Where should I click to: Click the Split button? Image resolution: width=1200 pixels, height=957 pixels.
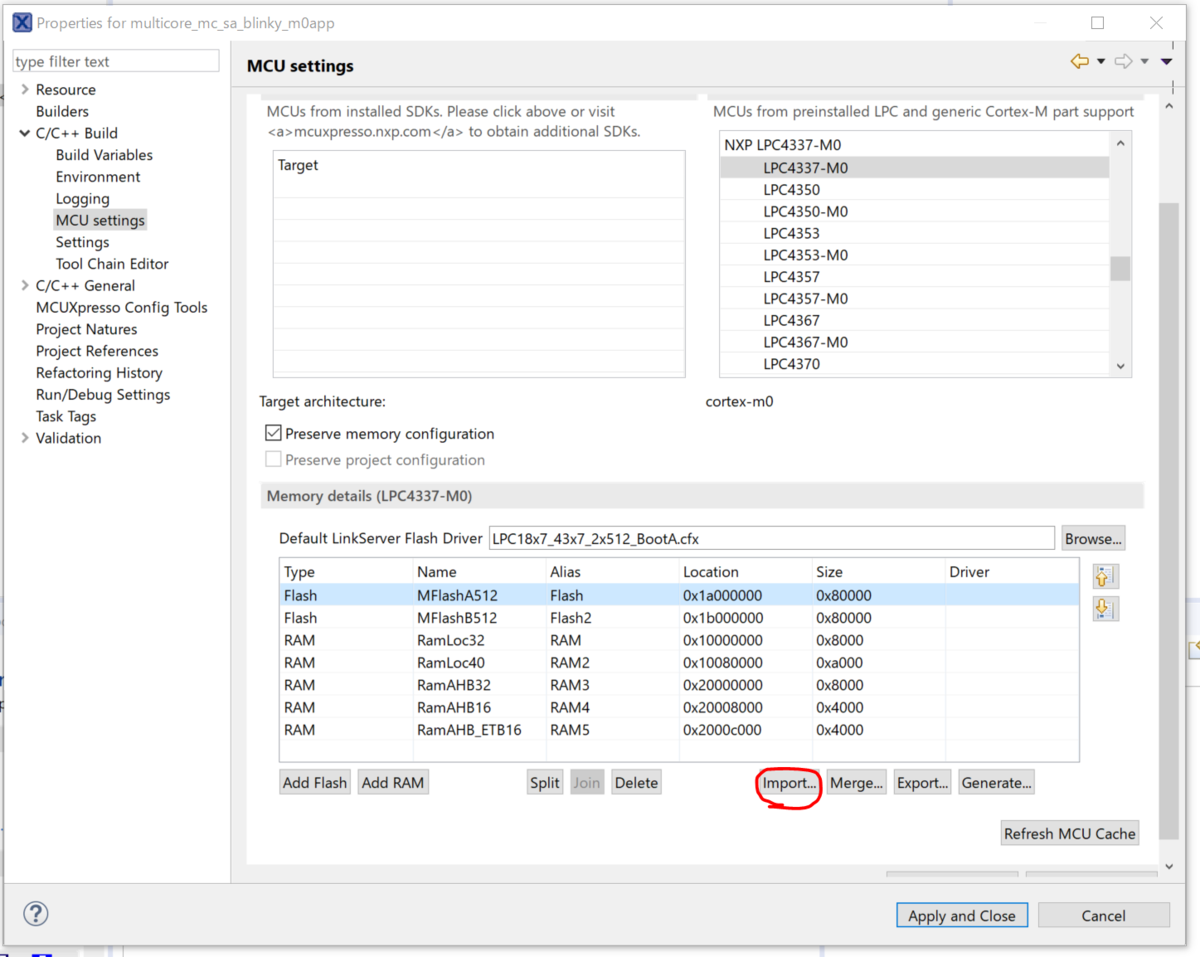545,782
